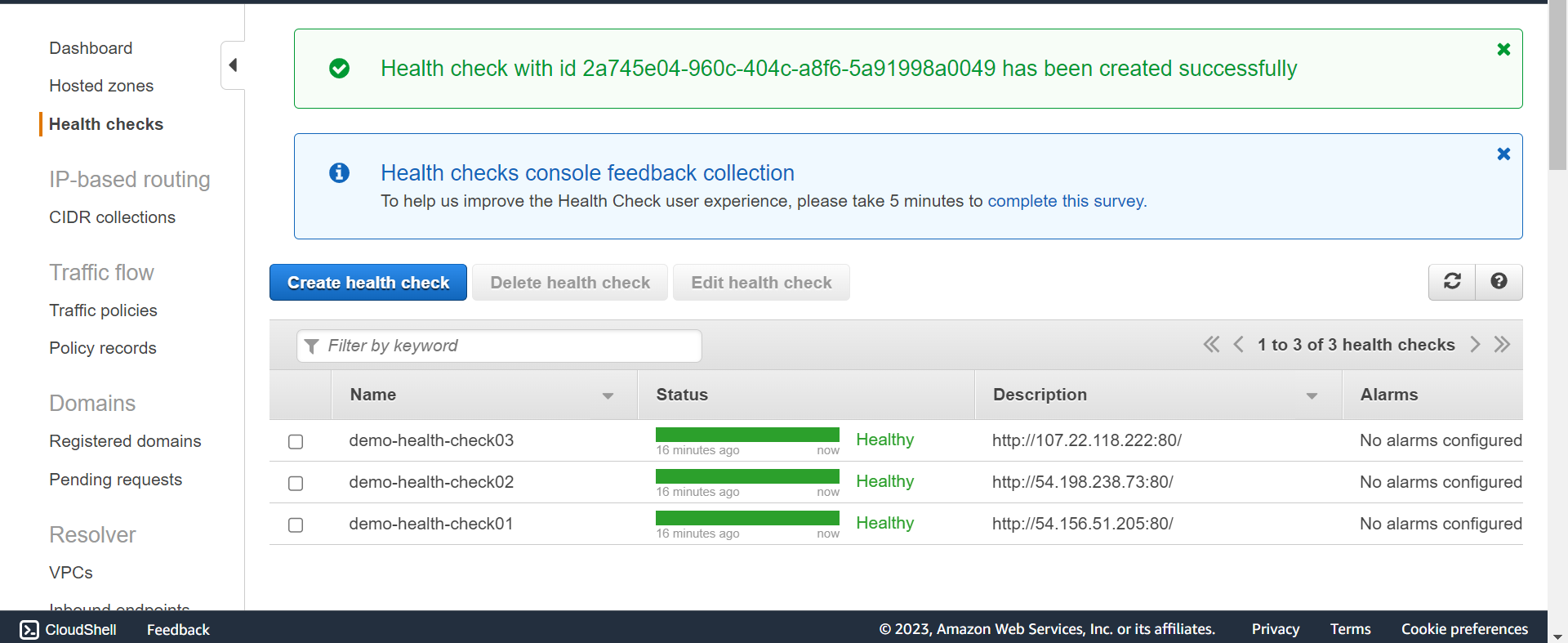Click the CloudShell terminal icon

[x=29, y=629]
